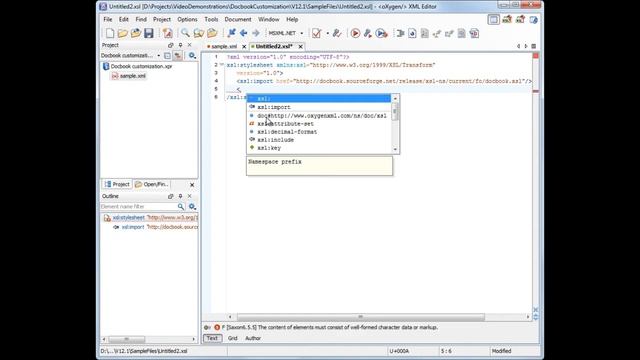
Task: Choose xsl:include from the completion list
Action: click(x=276, y=140)
